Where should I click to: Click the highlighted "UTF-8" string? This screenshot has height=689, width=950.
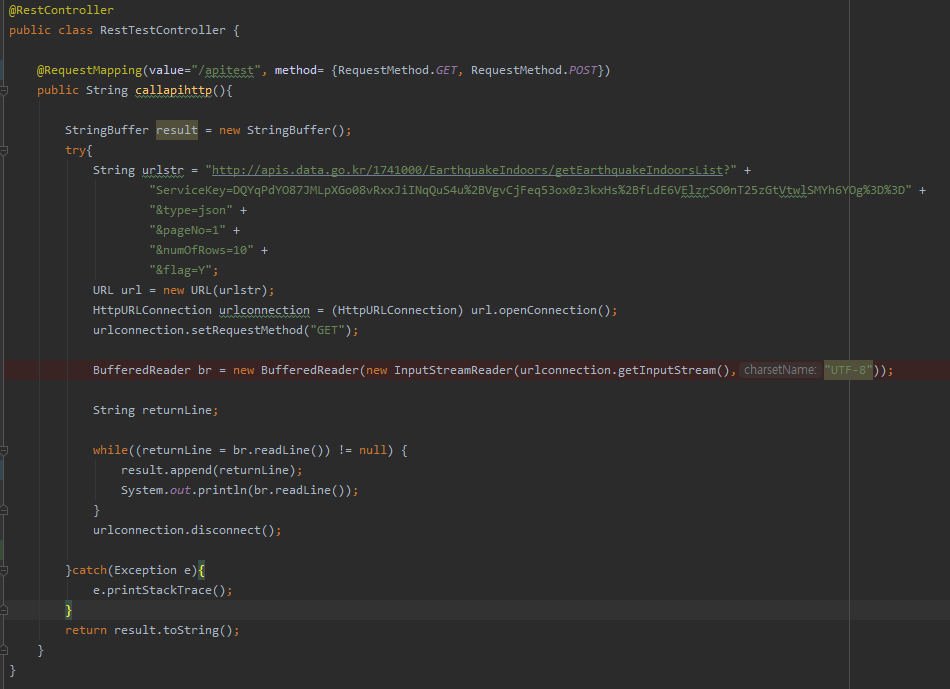click(848, 370)
